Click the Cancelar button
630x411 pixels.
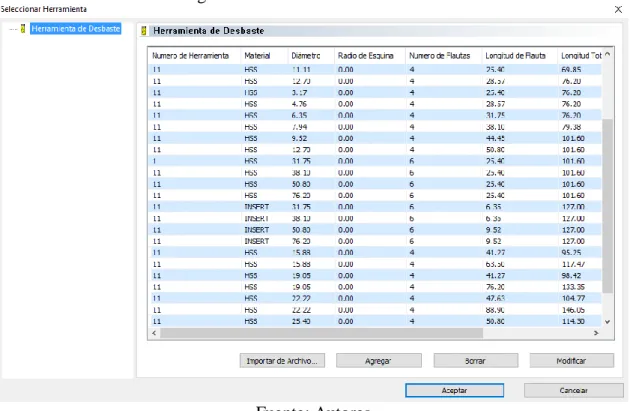(x=573, y=390)
